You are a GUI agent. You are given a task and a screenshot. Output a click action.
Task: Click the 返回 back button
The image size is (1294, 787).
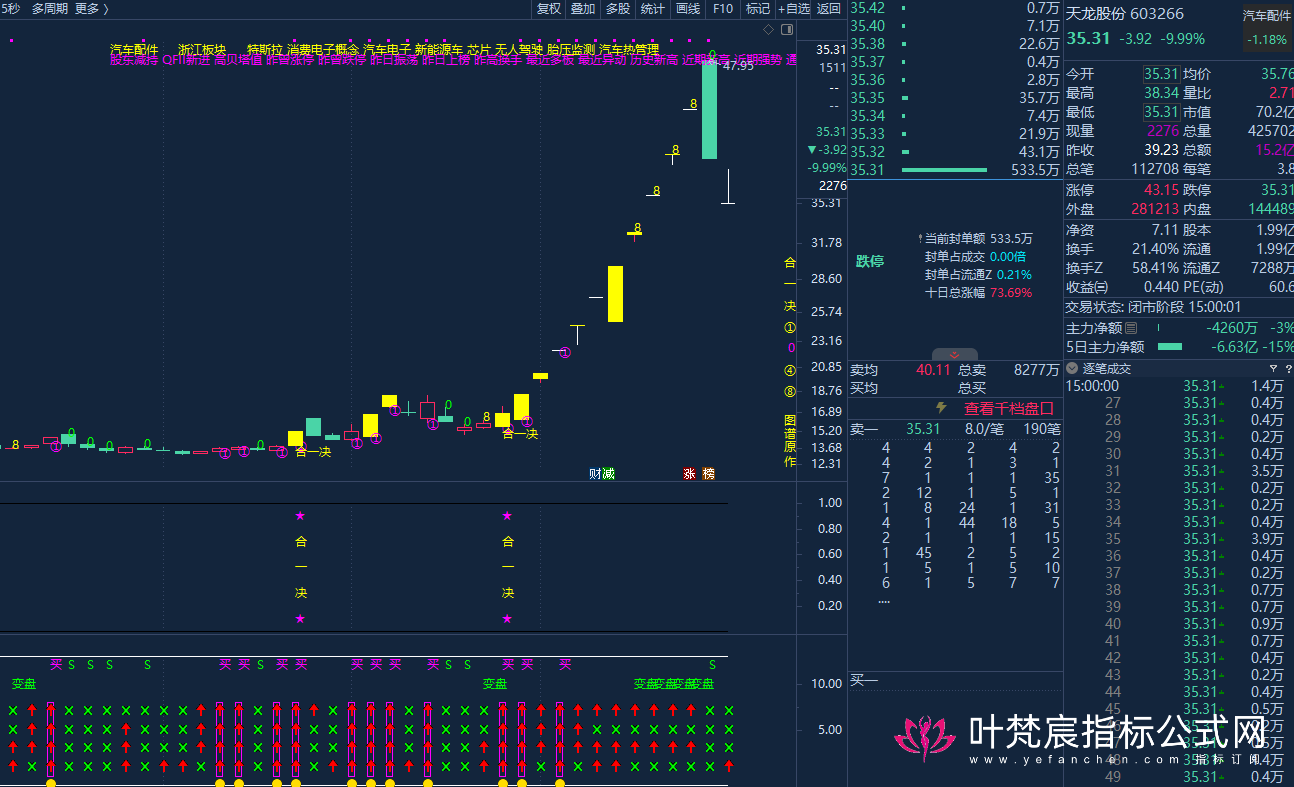(x=829, y=9)
